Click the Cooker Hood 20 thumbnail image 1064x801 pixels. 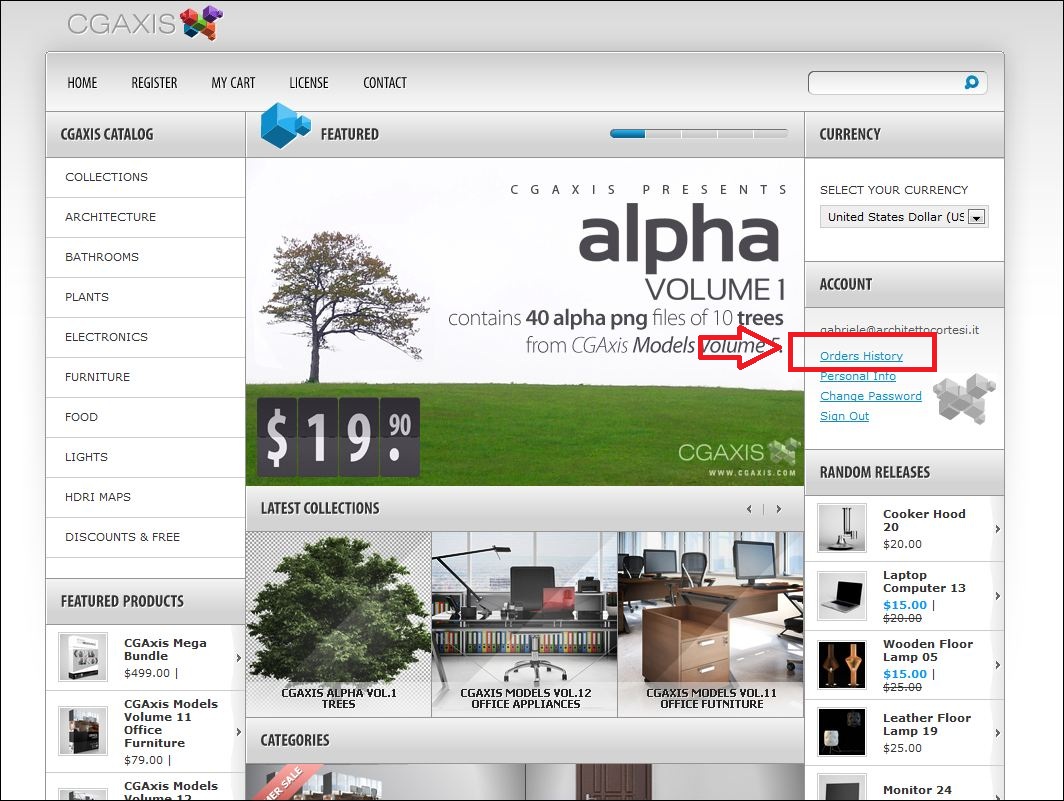tap(841, 528)
